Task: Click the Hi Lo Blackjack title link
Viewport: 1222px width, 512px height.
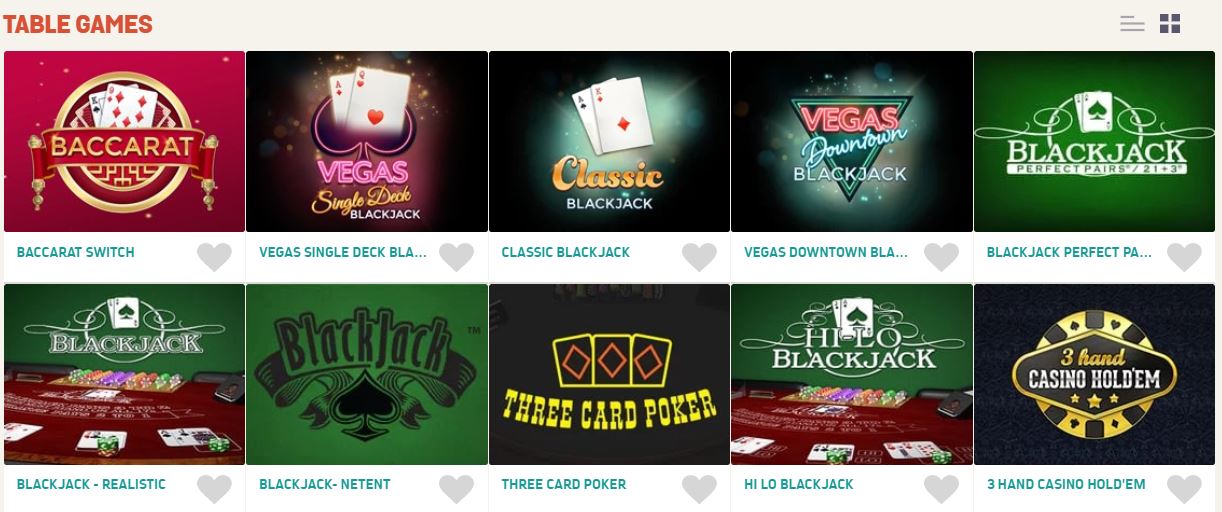Action: pyautogui.click(x=798, y=484)
